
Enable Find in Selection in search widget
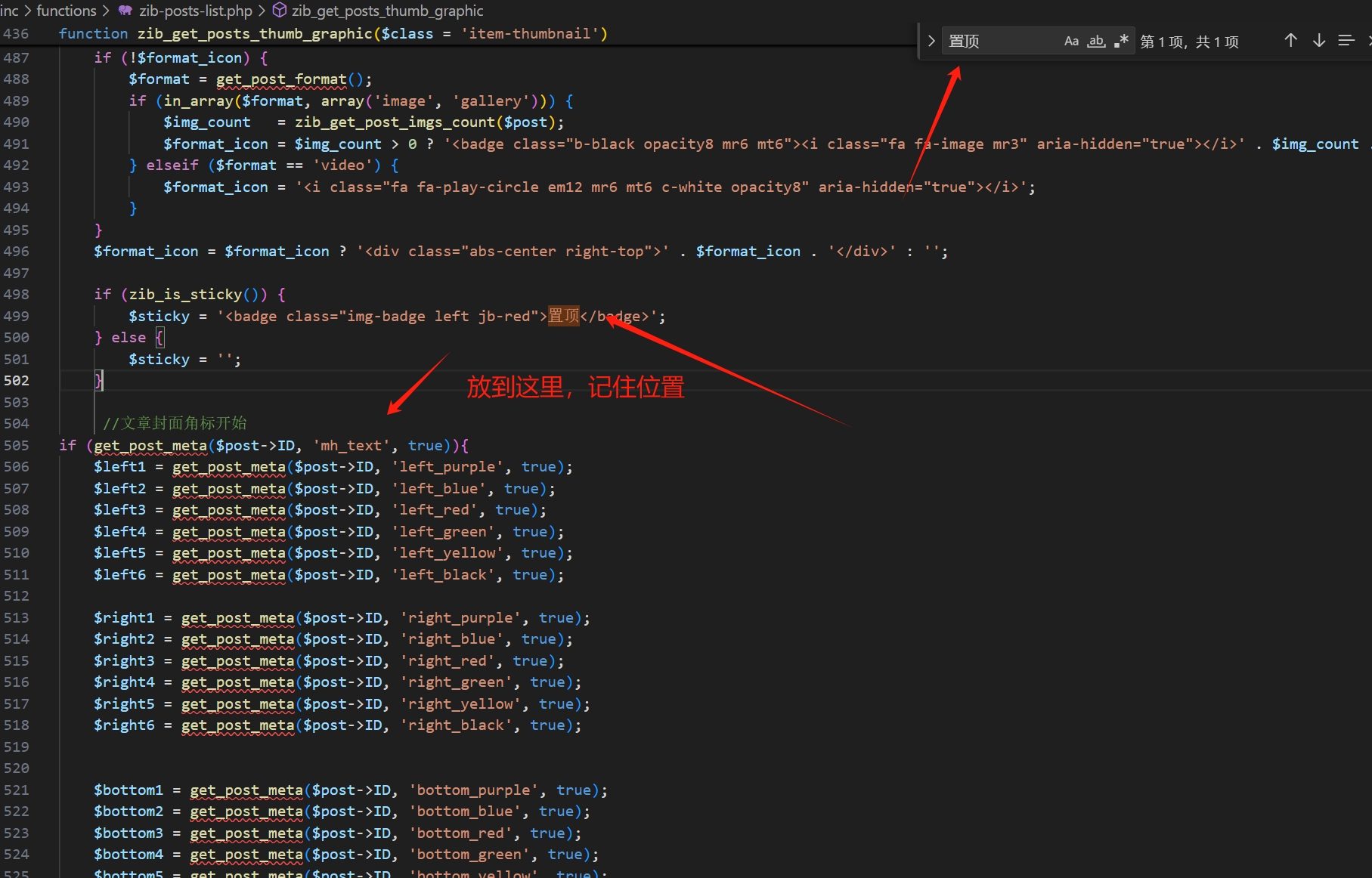pyautogui.click(x=1346, y=41)
